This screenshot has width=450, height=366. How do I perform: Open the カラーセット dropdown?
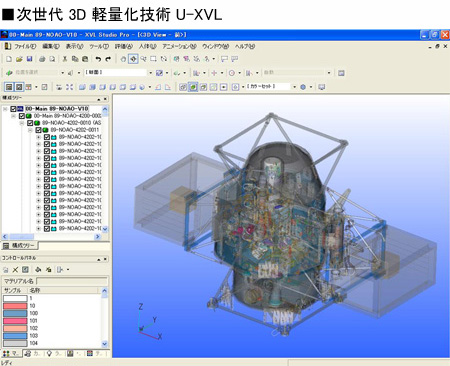click(x=294, y=87)
